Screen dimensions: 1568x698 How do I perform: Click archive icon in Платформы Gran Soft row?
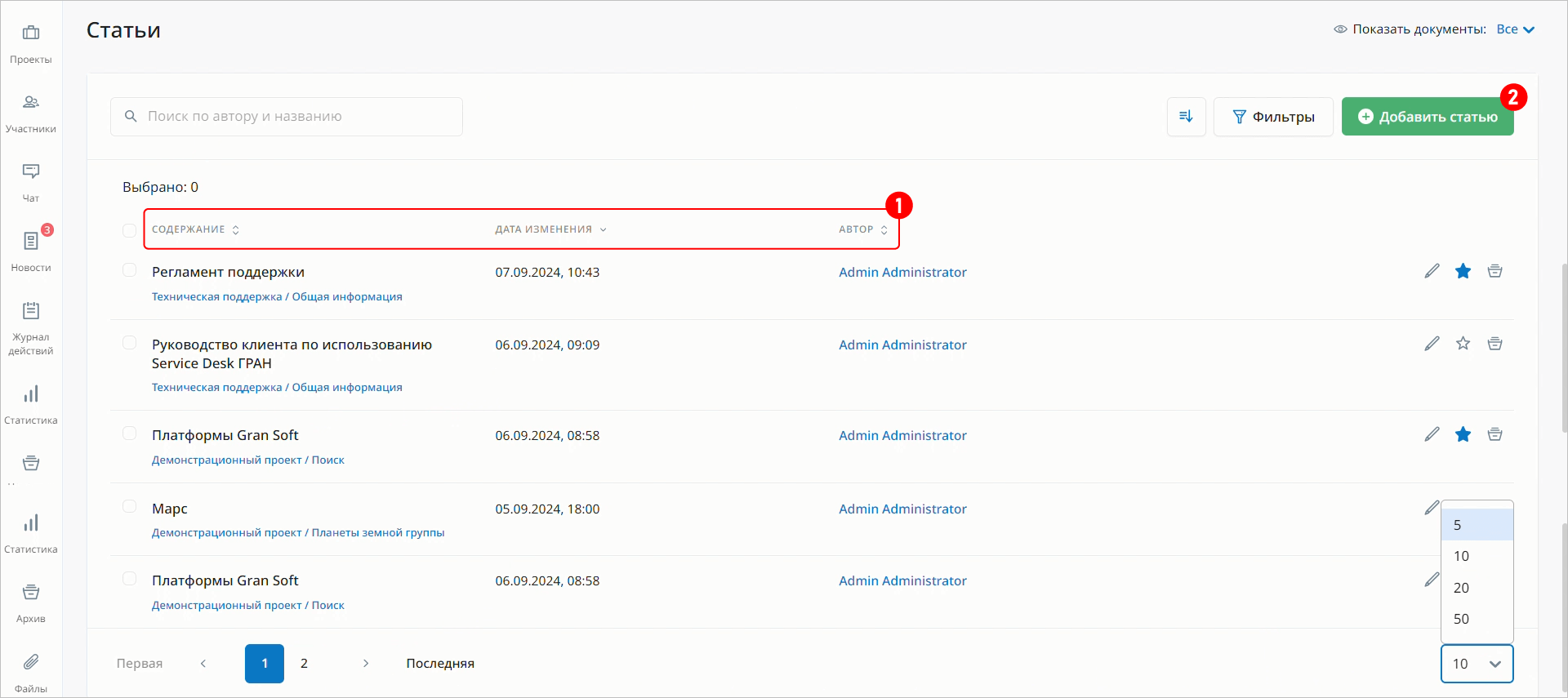click(1494, 434)
